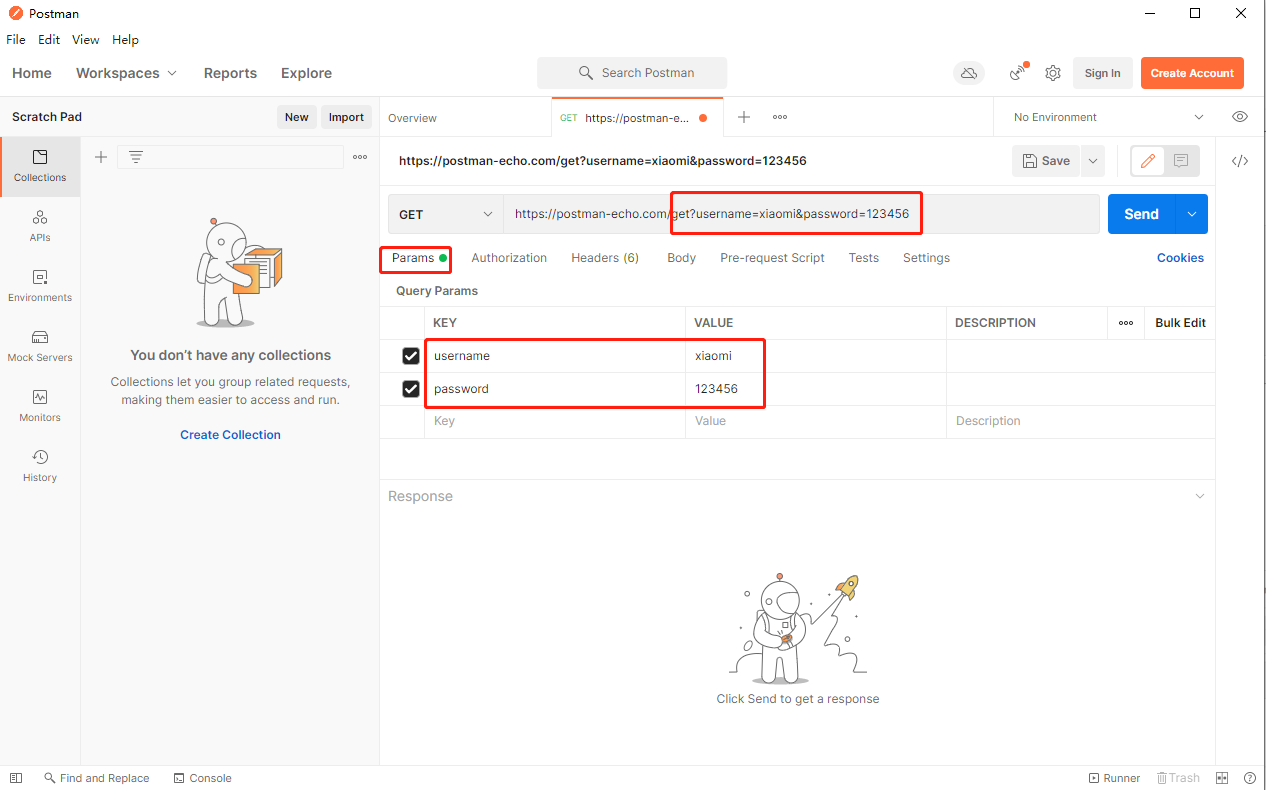Open the File menu
This screenshot has width=1266, height=790.
point(16,40)
